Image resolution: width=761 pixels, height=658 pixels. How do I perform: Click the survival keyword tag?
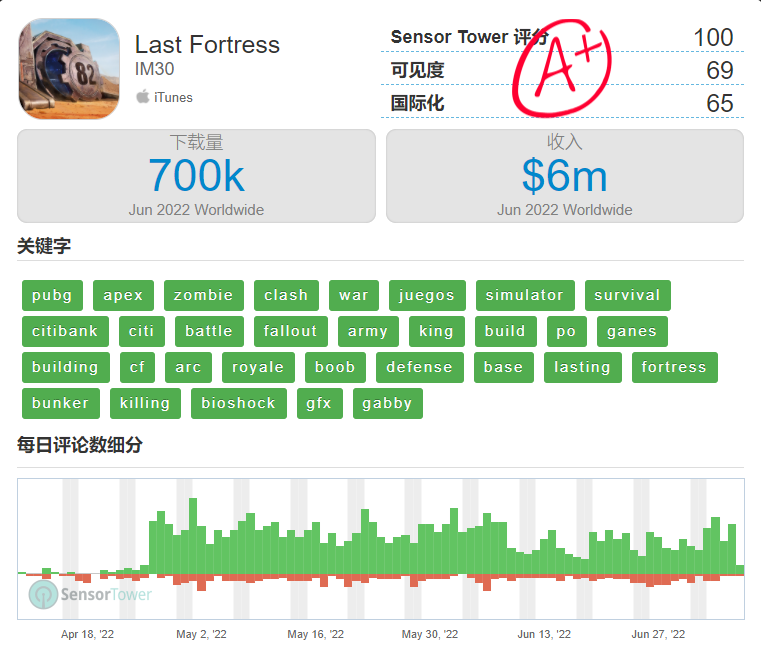click(628, 295)
